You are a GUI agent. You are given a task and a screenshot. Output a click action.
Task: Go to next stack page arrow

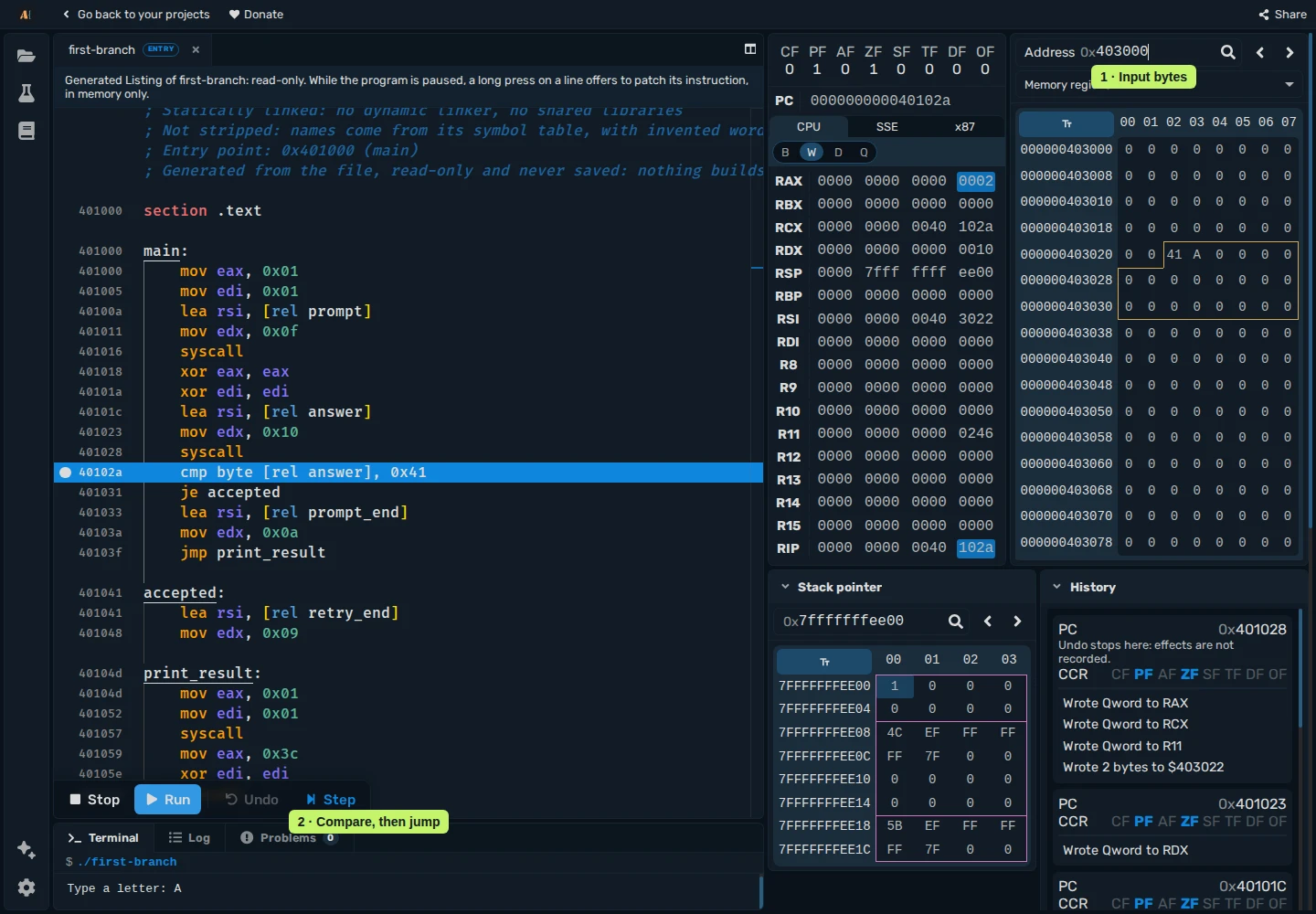[1017, 622]
